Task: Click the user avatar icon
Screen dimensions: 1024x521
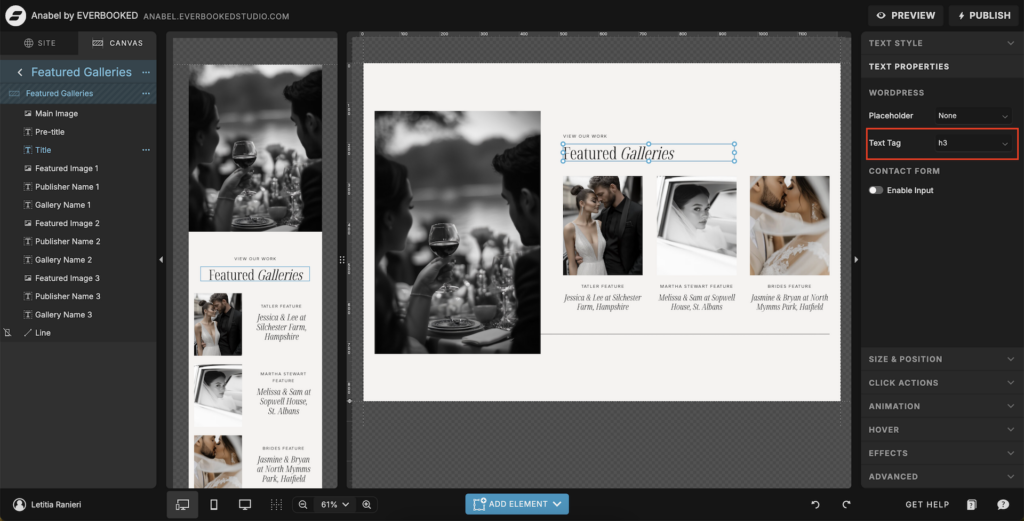Action: pyautogui.click(x=20, y=505)
